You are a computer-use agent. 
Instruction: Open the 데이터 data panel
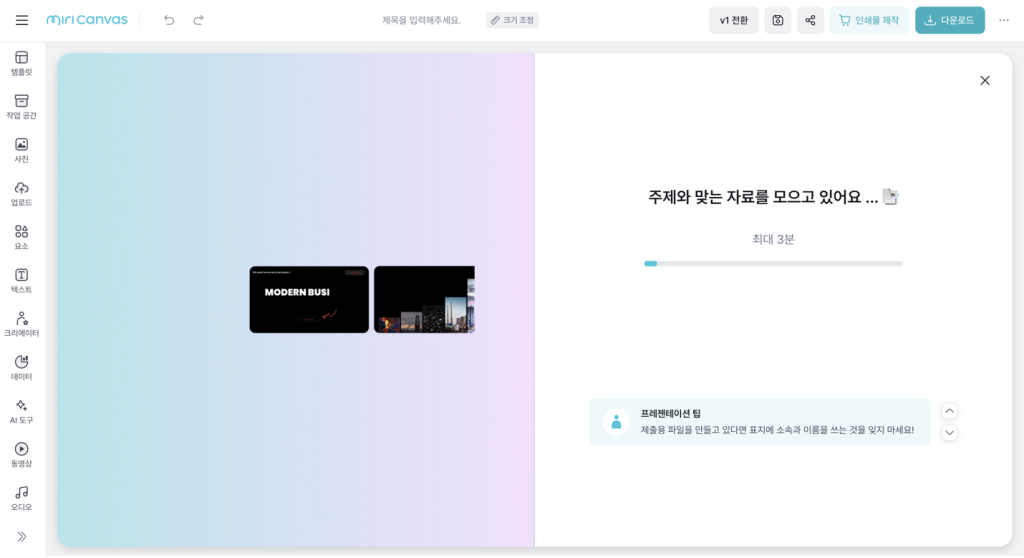pos(22,369)
